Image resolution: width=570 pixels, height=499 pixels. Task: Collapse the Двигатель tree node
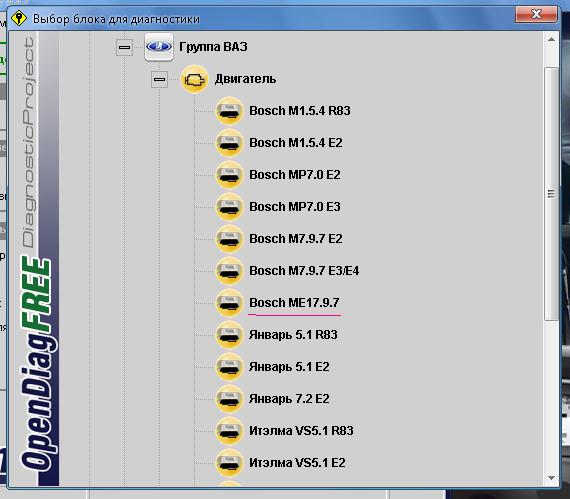click(x=160, y=79)
